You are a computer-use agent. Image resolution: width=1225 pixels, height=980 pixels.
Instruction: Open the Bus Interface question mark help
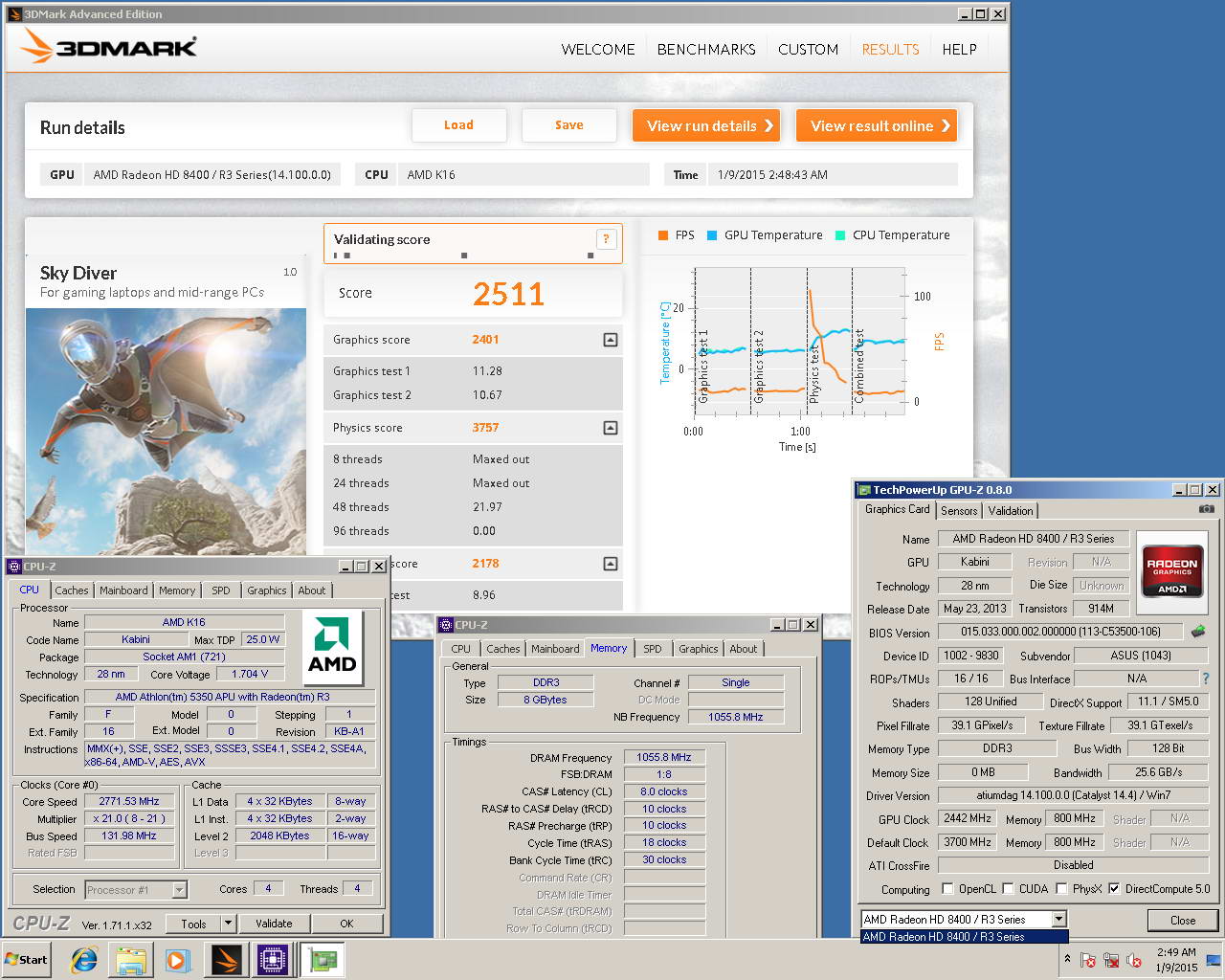(1206, 679)
